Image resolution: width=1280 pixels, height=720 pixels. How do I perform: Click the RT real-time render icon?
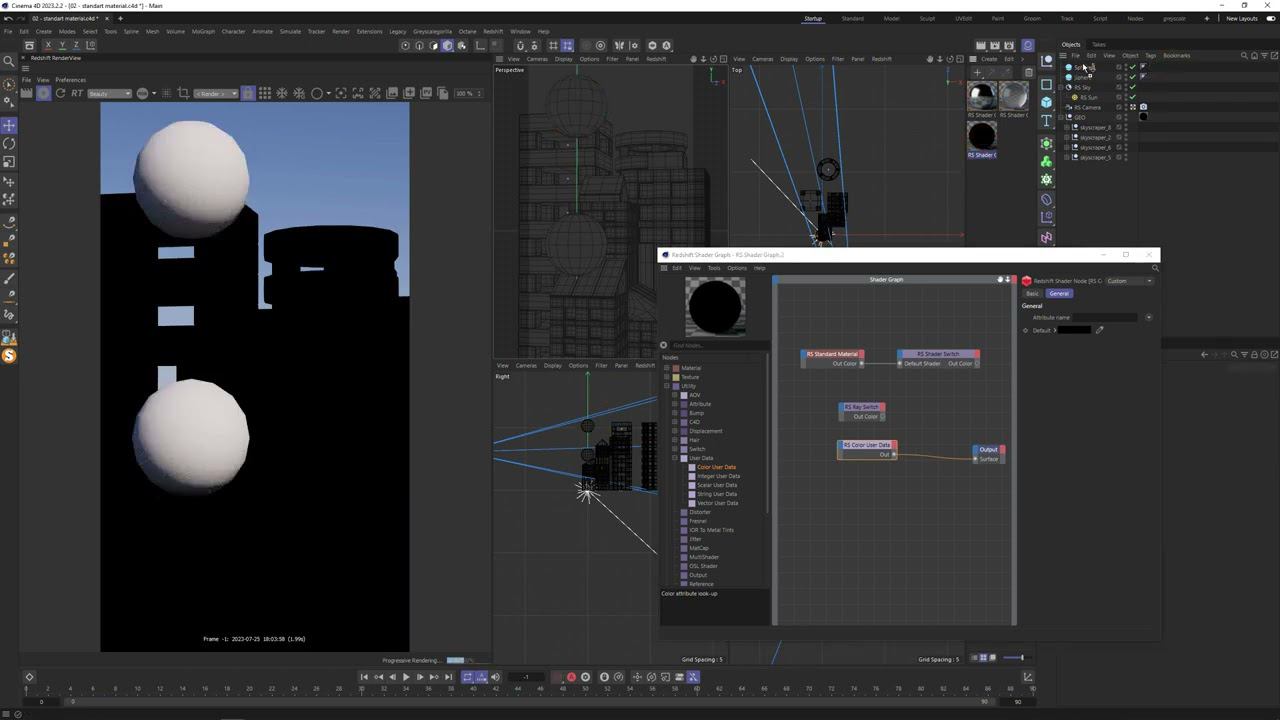77,93
